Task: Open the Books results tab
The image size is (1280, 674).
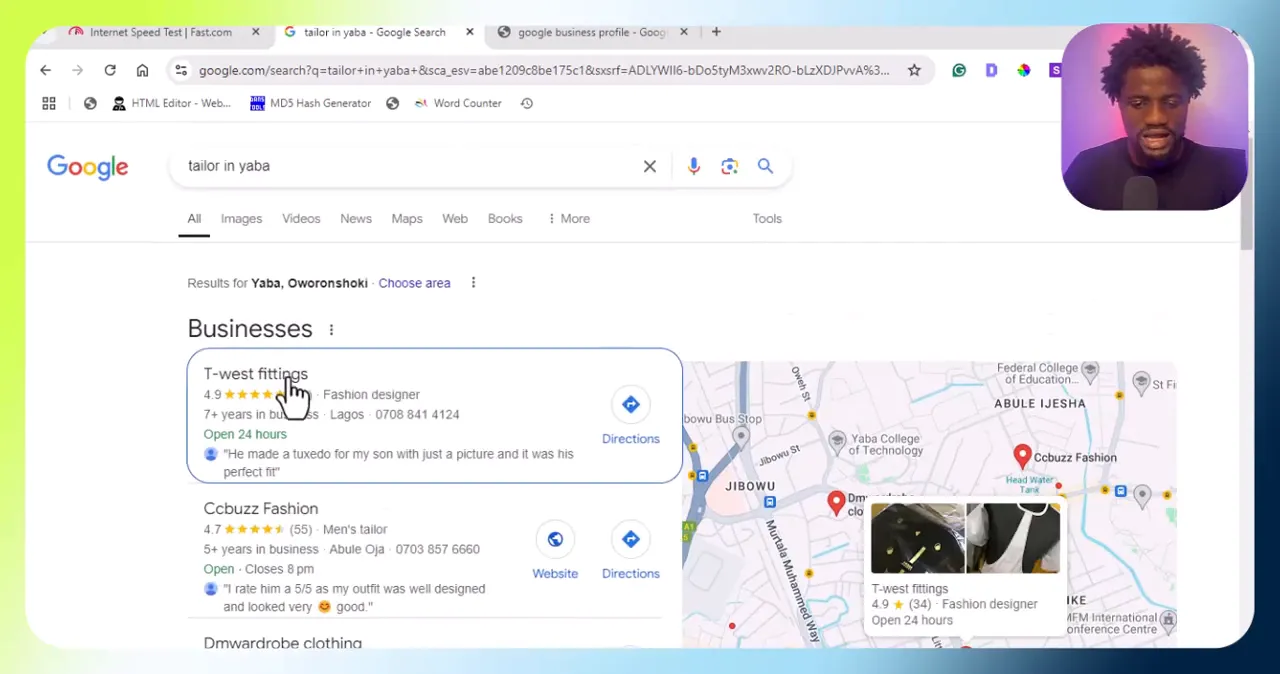Action: point(505,218)
